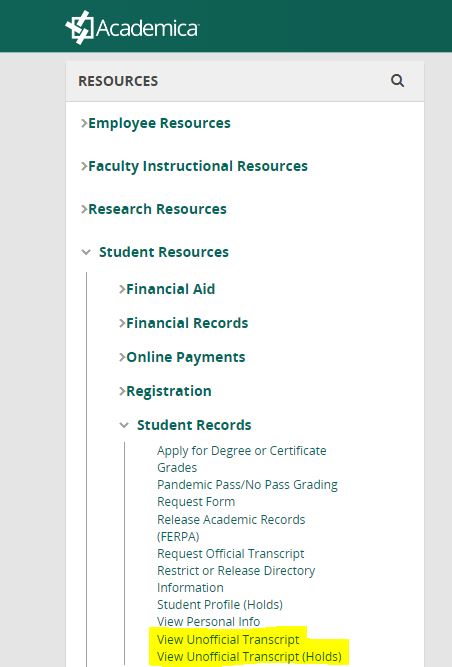Screen dimensions: 452x667
Task: Expand the Employee Resources chevron
Action: point(84,123)
